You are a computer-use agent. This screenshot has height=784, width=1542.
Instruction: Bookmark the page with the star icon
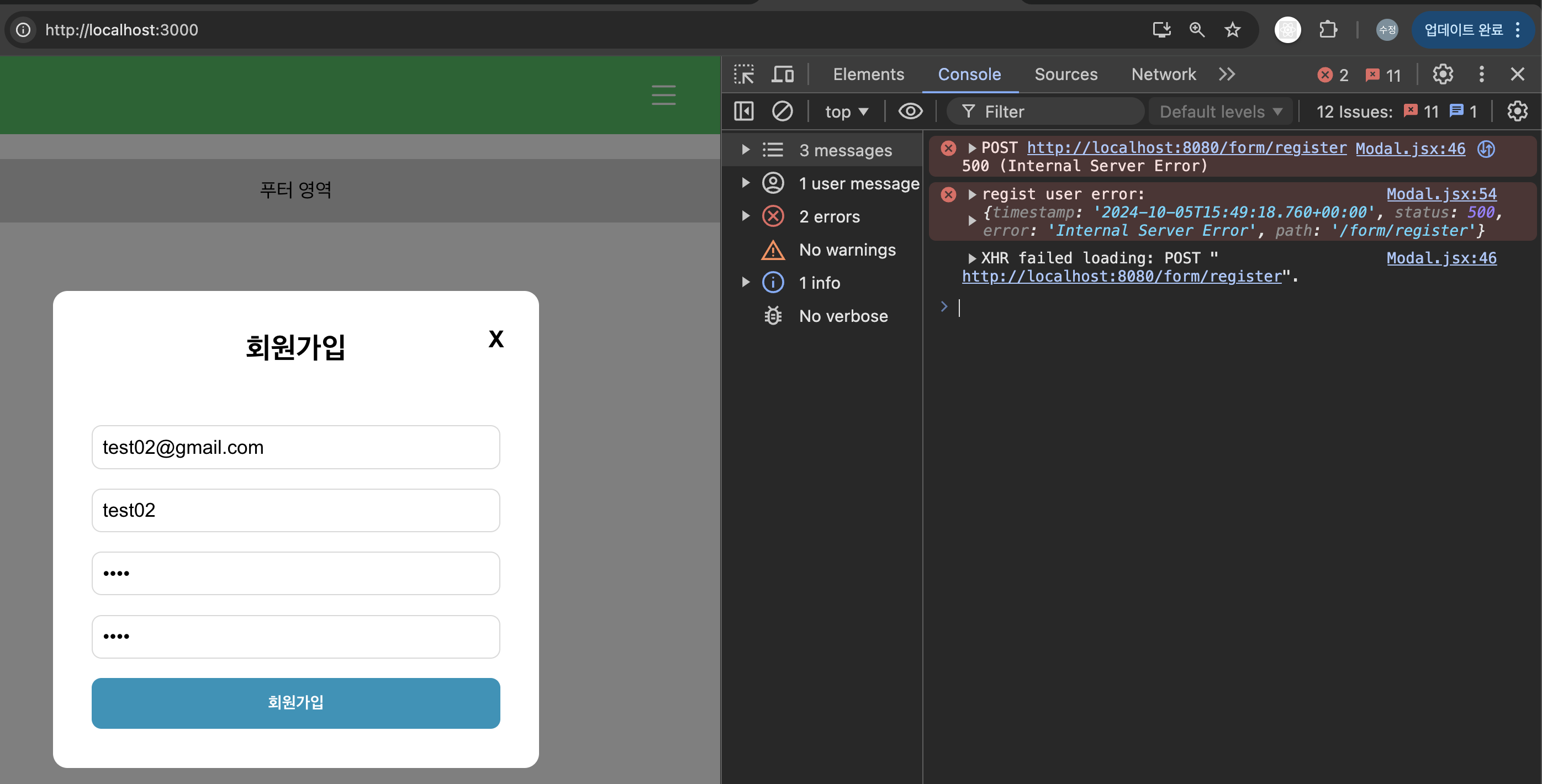click(1232, 29)
